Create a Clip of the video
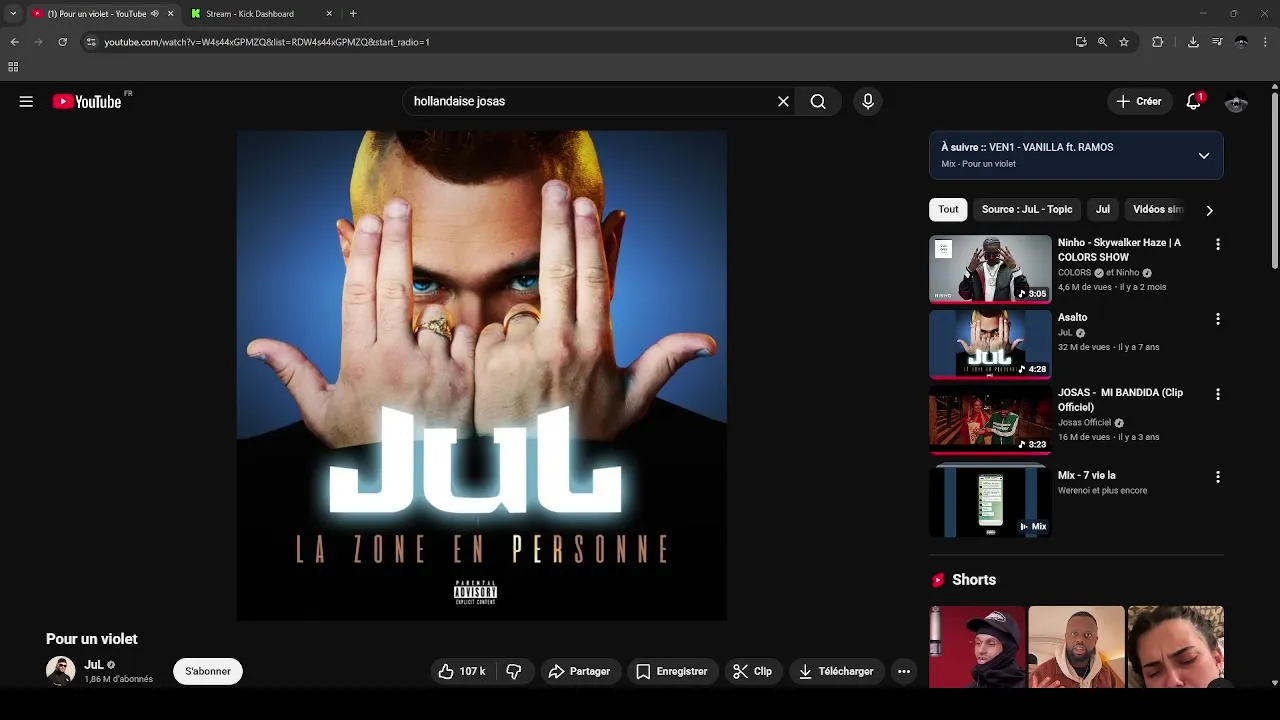 pyautogui.click(x=752, y=671)
